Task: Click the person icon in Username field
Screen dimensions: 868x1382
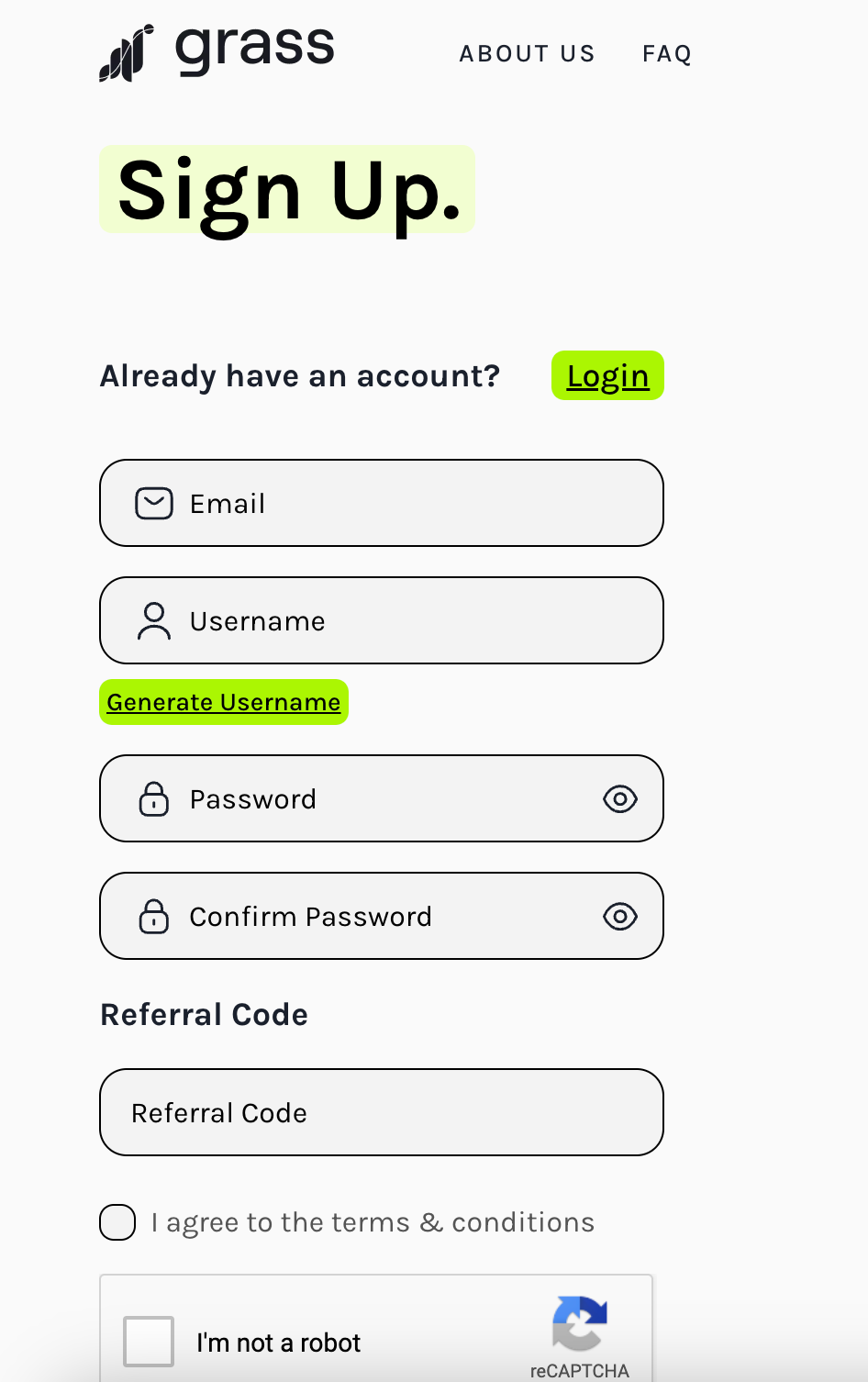Action: pyautogui.click(x=154, y=621)
